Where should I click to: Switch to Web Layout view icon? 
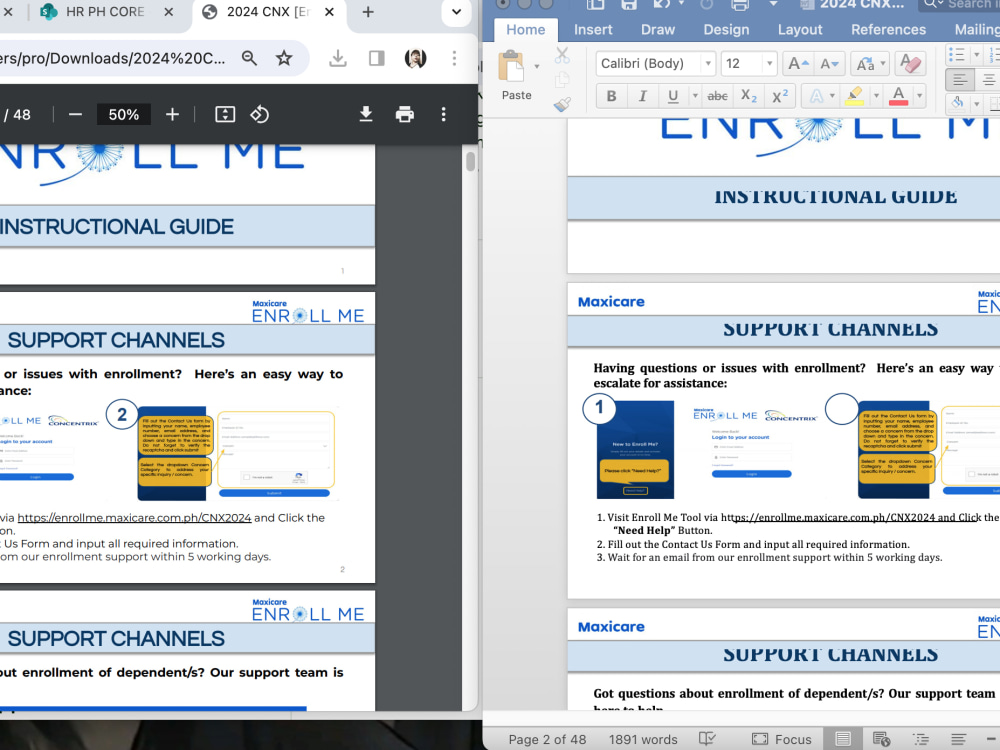[x=881, y=739]
